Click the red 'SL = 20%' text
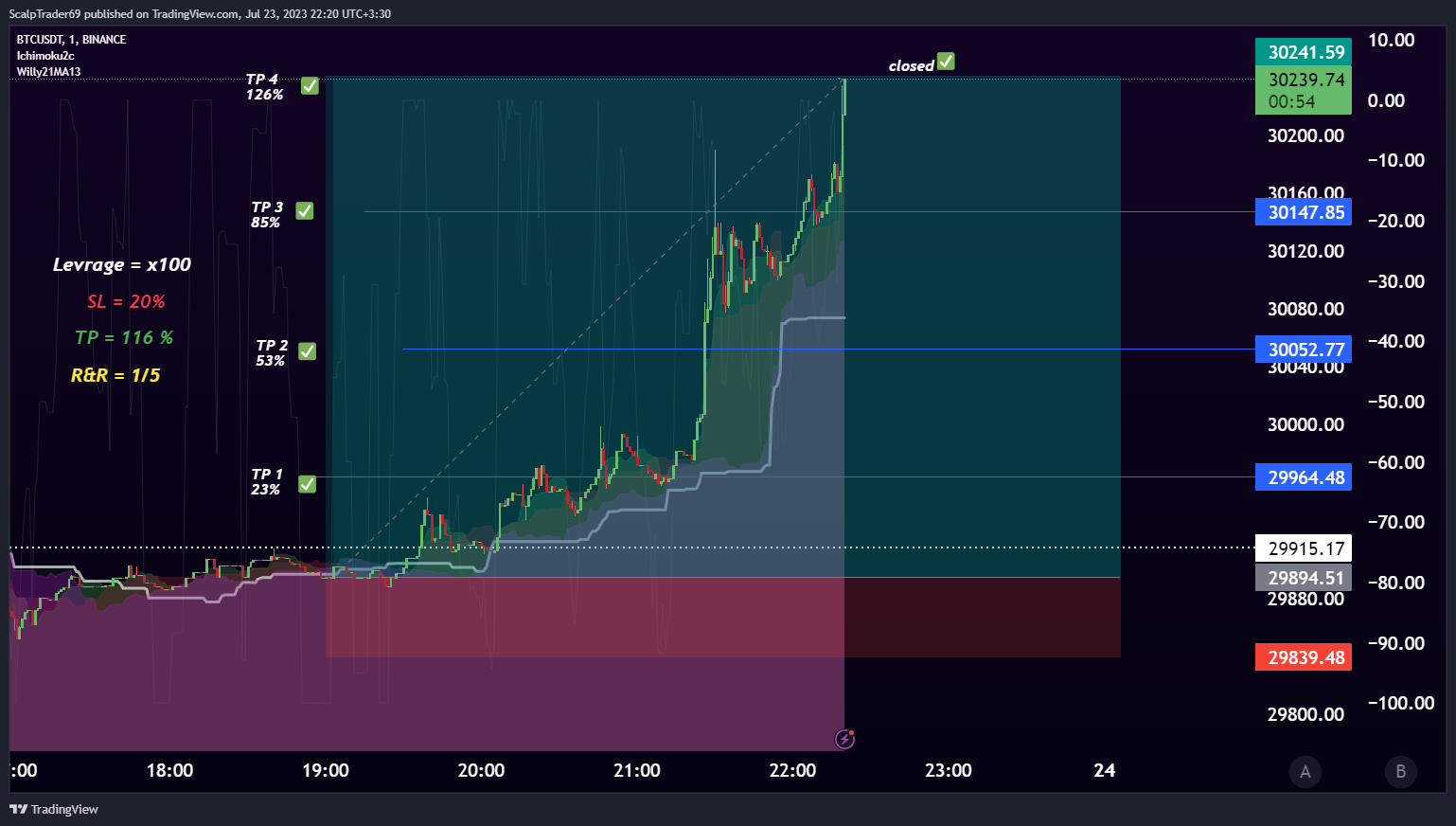 coord(126,301)
